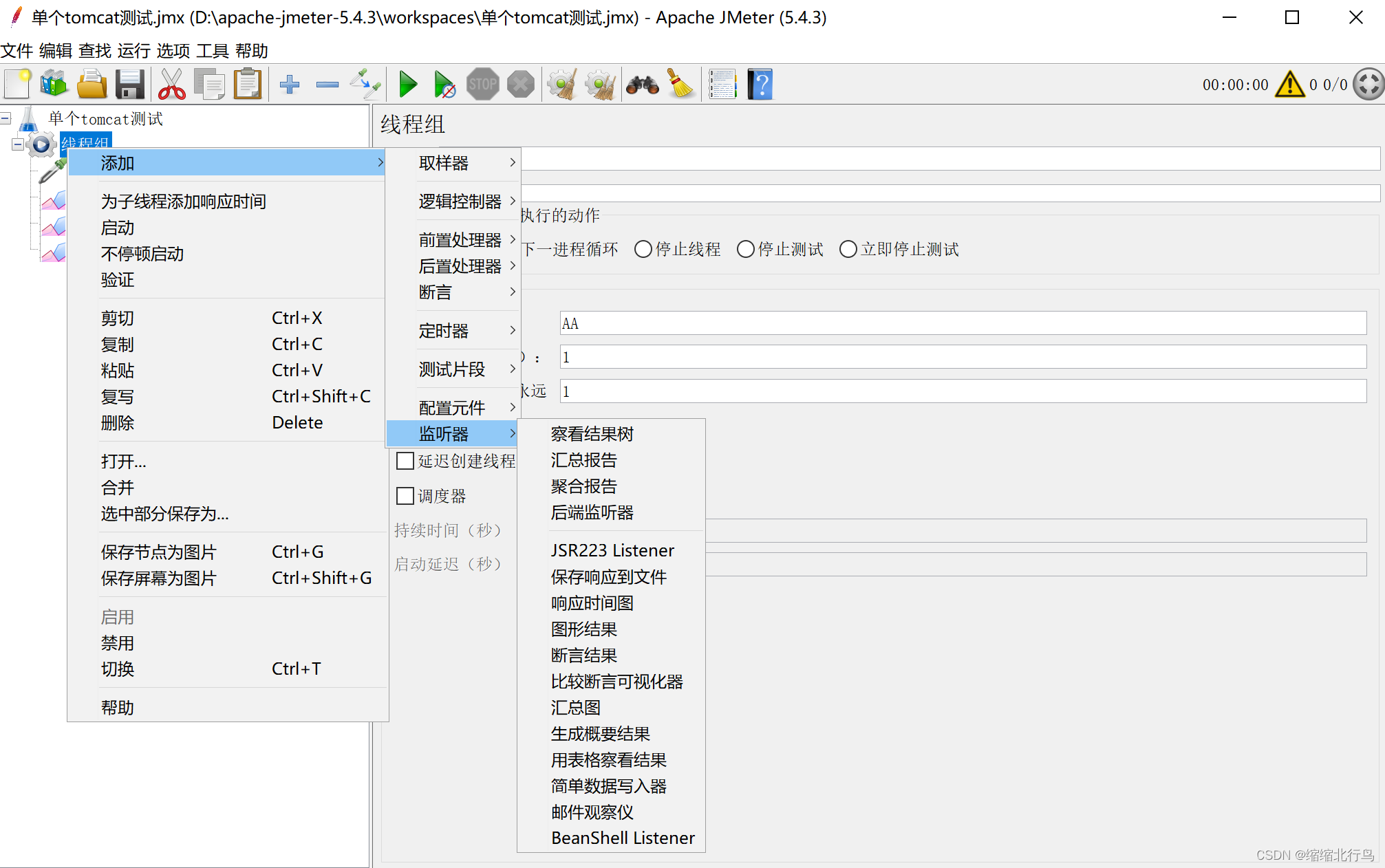1385x868 pixels.
Task: Choose JSR223 Listener entry
Action: [611, 551]
